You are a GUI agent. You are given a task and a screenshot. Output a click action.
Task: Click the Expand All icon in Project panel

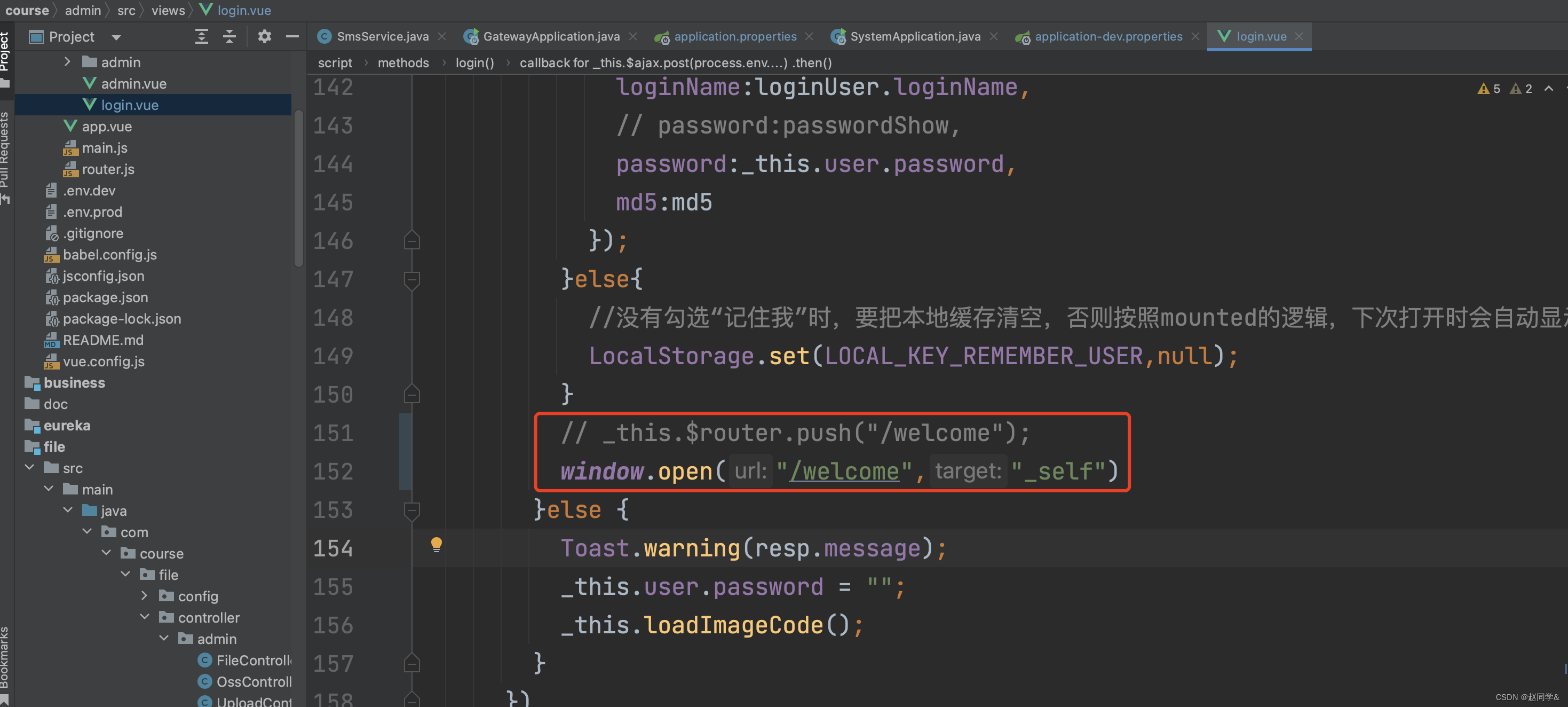pos(202,36)
